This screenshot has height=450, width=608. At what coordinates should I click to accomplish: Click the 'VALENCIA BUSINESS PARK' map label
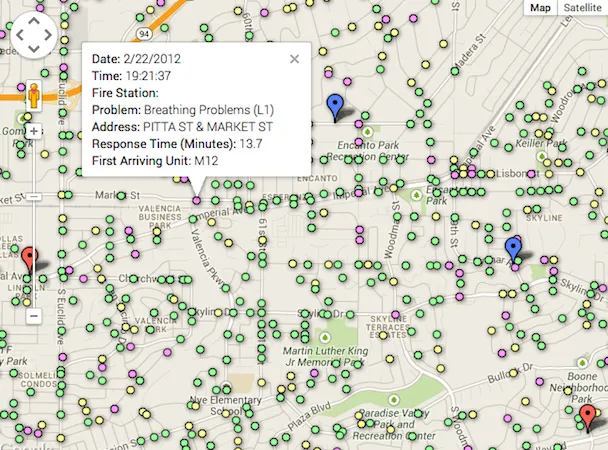click(x=160, y=217)
